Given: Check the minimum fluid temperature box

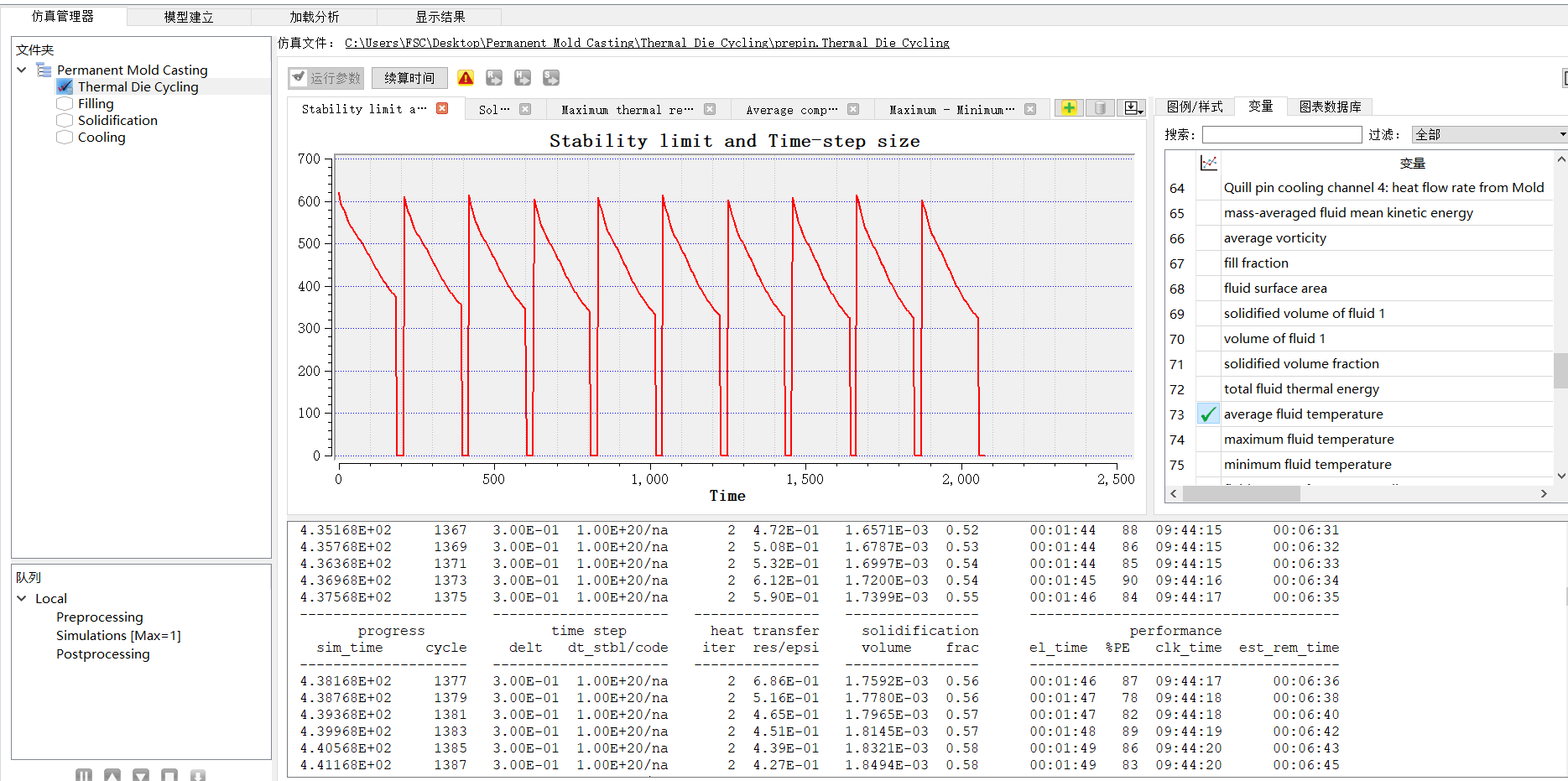Looking at the screenshot, I should [1208, 465].
